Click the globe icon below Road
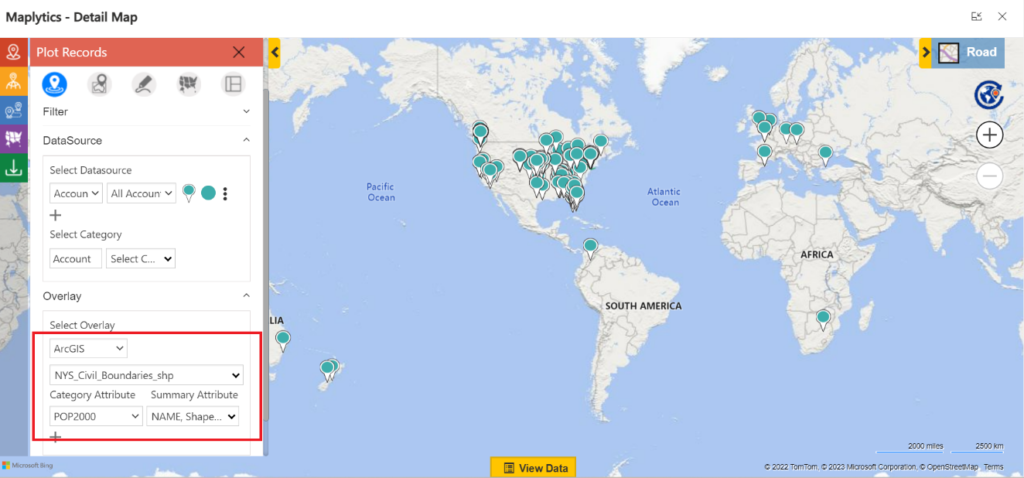The height and width of the screenshot is (478, 1024). (988, 95)
